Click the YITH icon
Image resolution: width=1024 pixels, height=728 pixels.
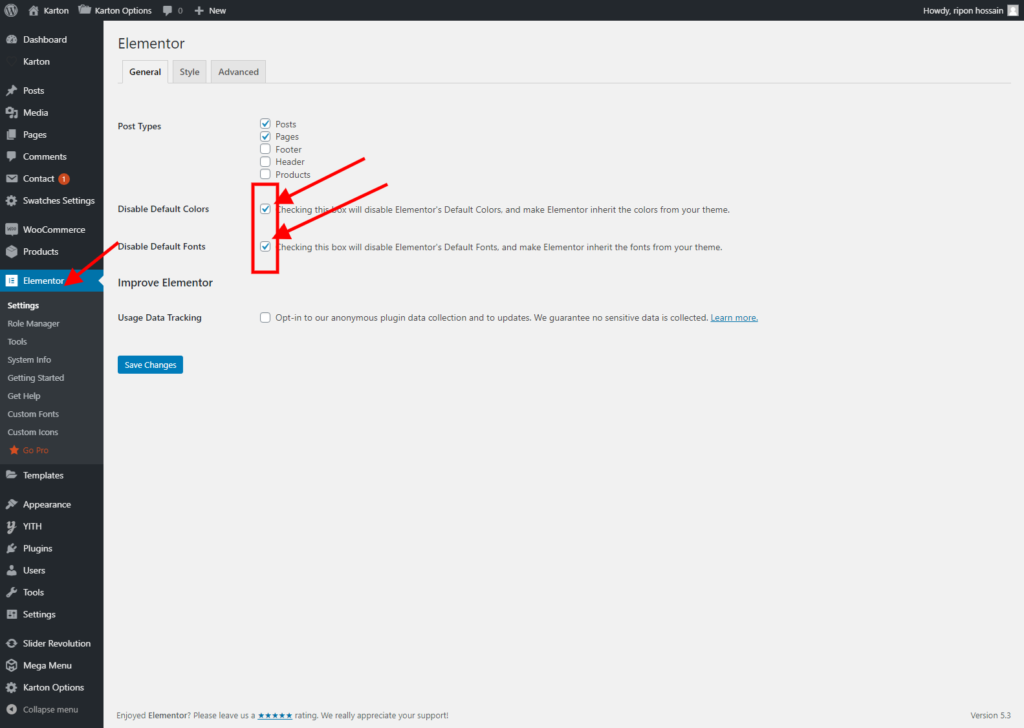(11, 526)
